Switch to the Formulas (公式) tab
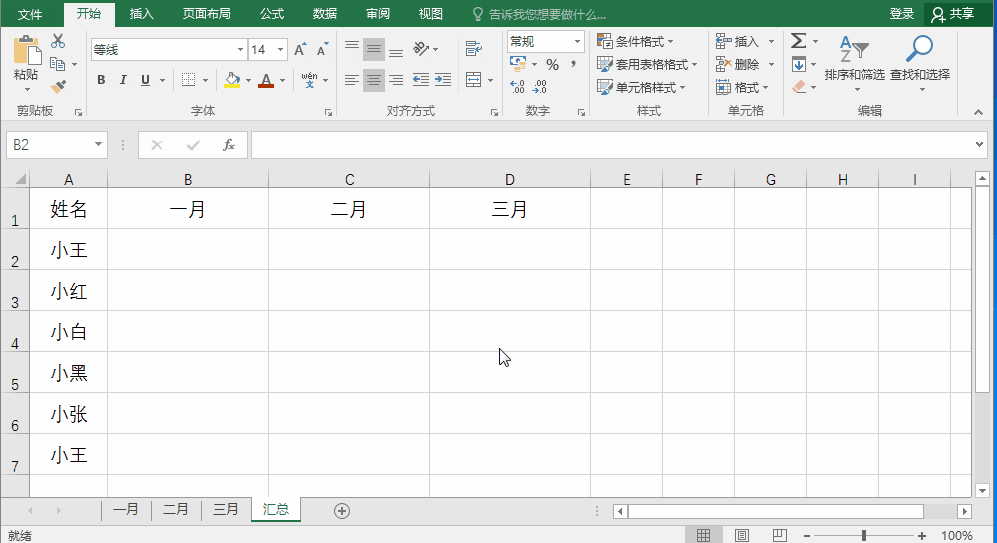Screen dimensions: 997x543 point(272,14)
